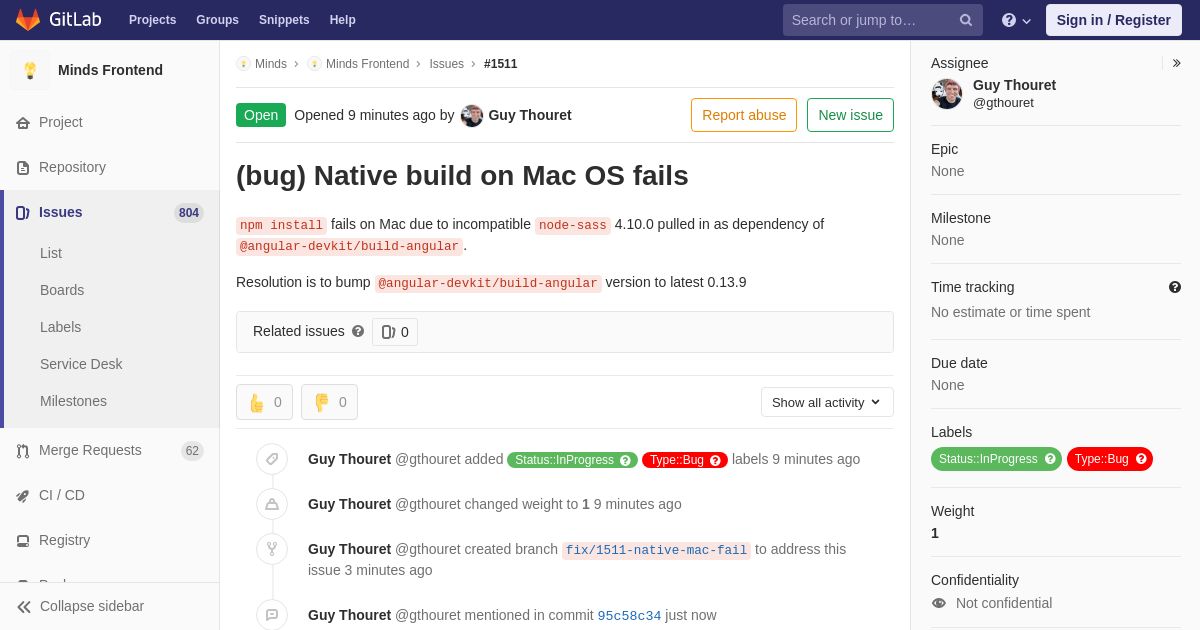The width and height of the screenshot is (1200, 630).
Task: Click the Report abuse button
Action: tap(744, 115)
